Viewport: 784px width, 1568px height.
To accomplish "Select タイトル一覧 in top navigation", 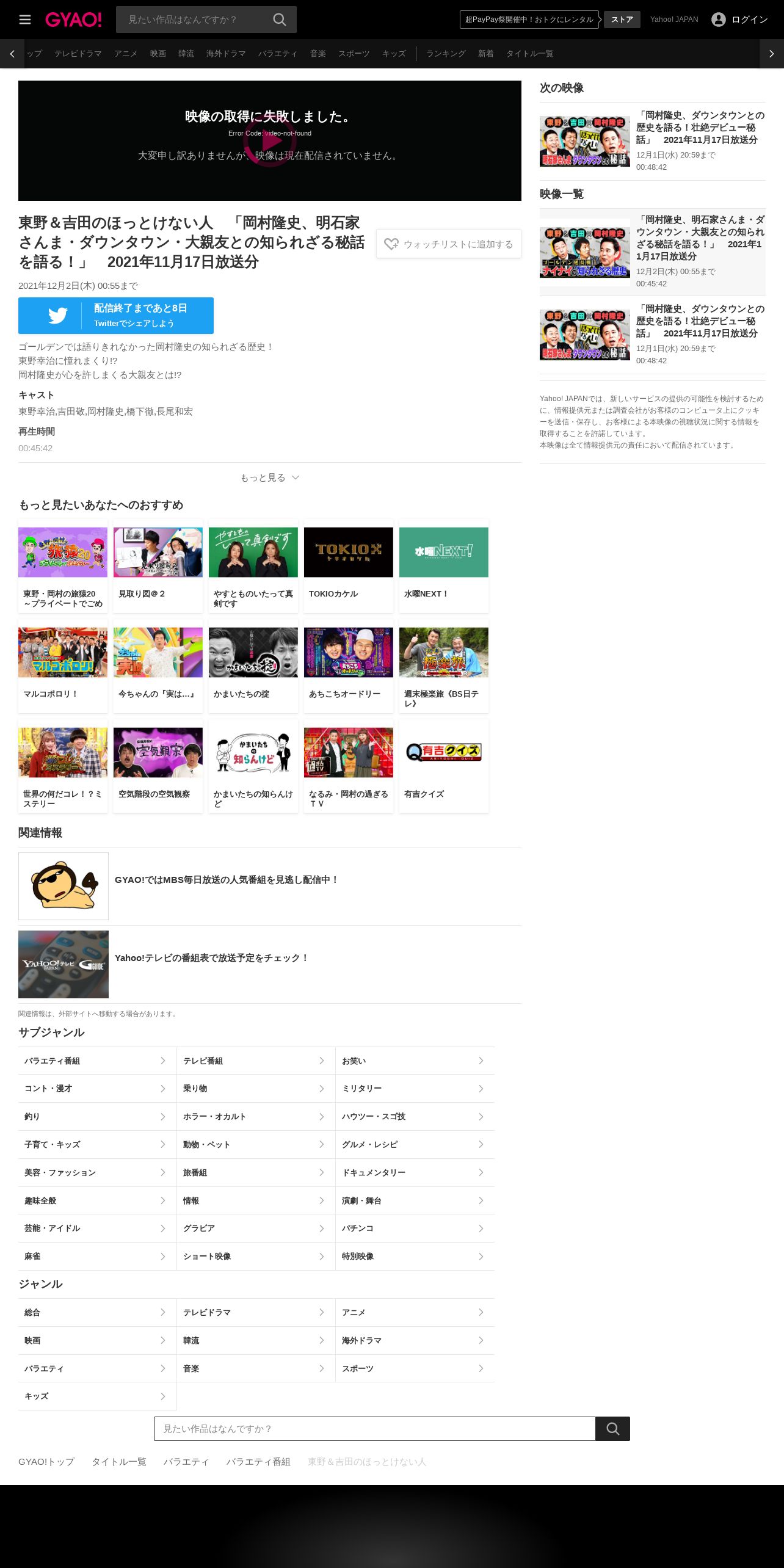I will click(530, 54).
